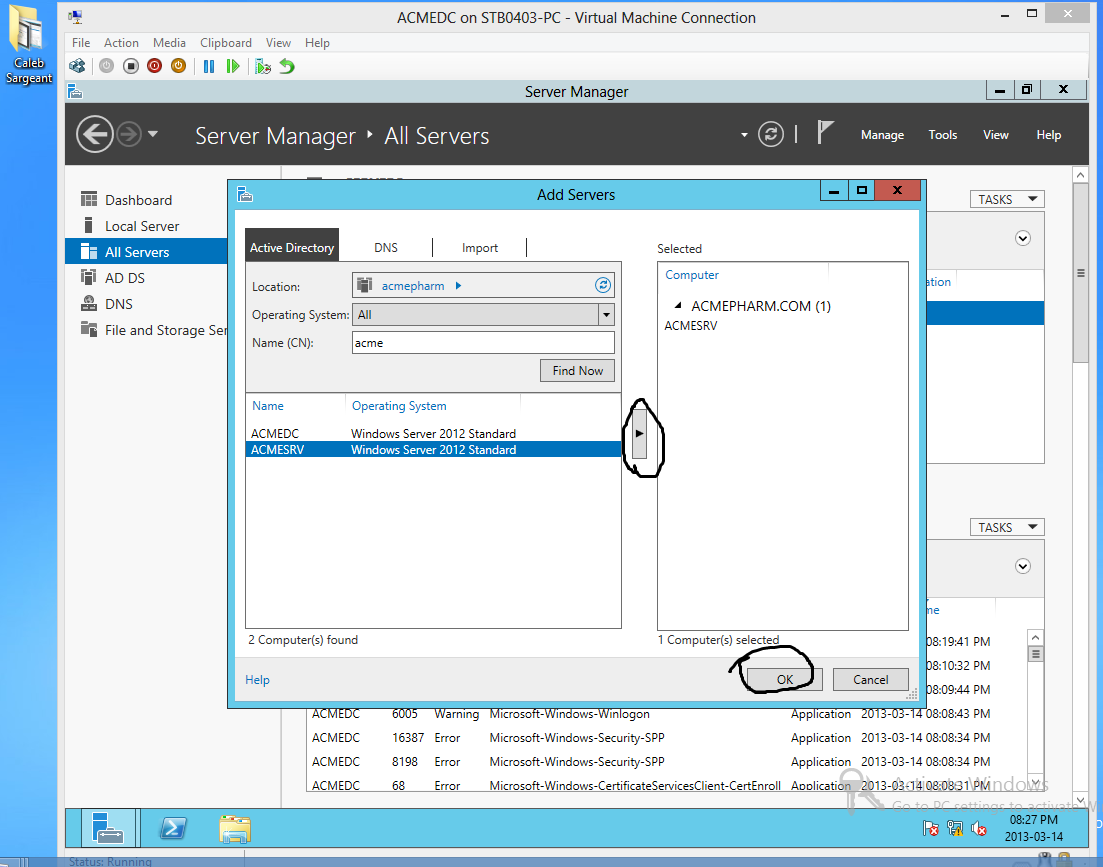Click the muted volume tray icon
Viewport: 1103px width, 867px height.
pyautogui.click(x=979, y=828)
